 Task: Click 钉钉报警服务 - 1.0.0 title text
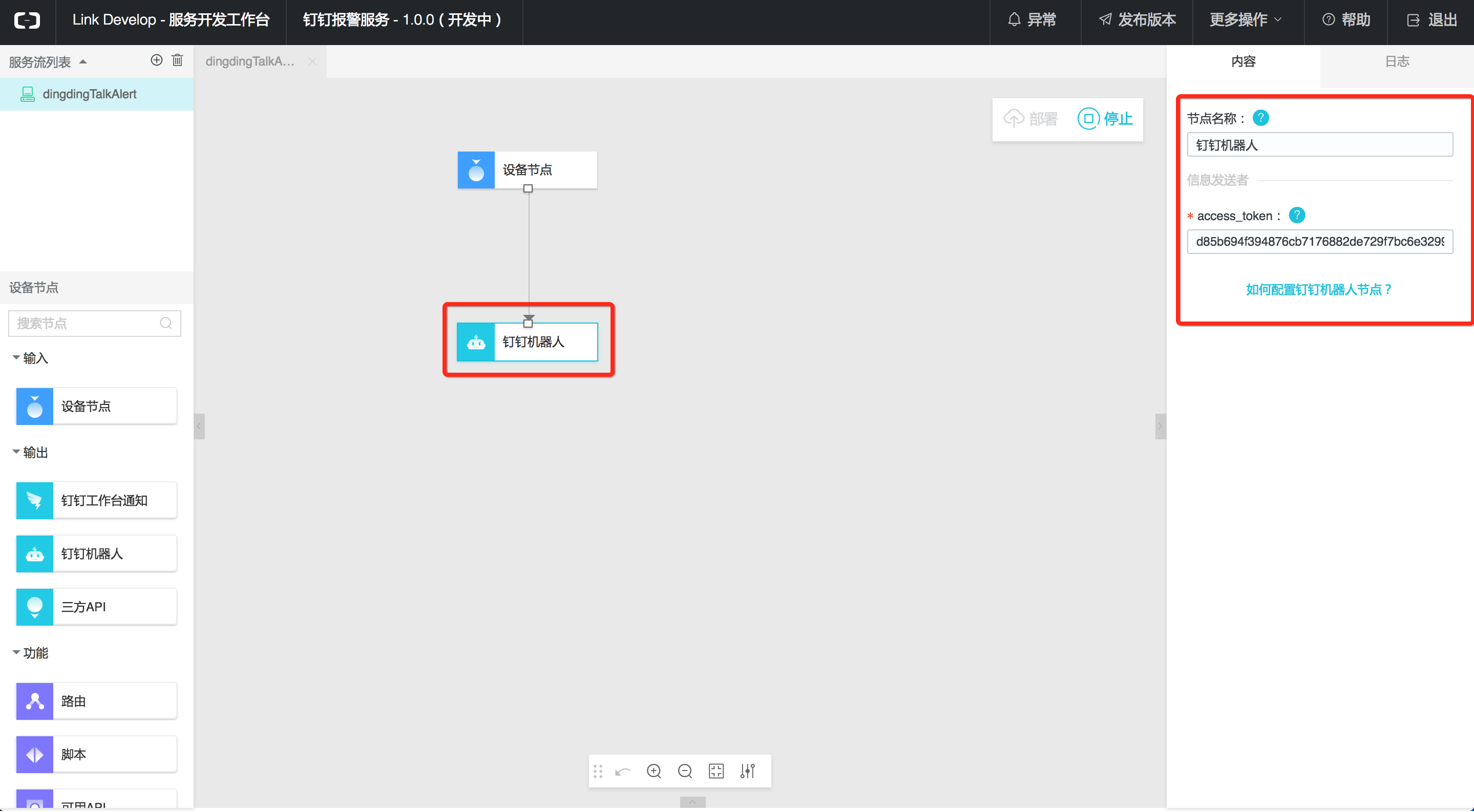point(402,20)
